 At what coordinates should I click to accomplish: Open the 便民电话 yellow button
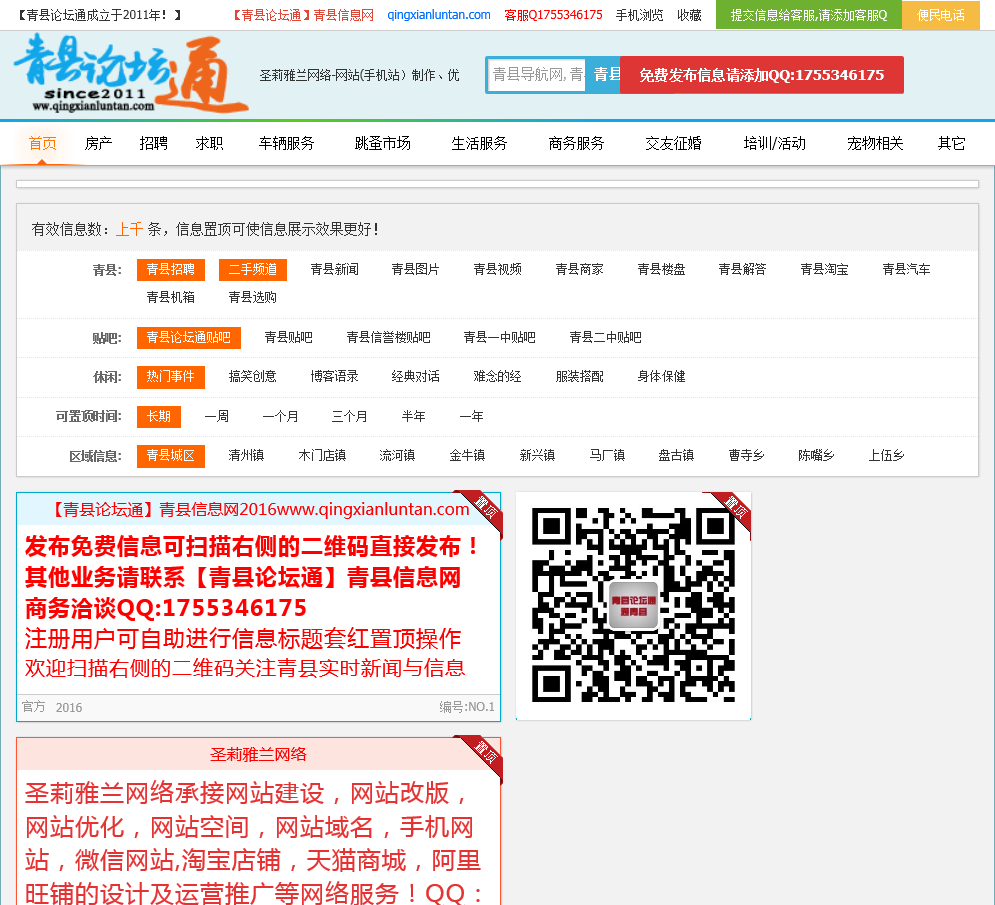(x=940, y=15)
